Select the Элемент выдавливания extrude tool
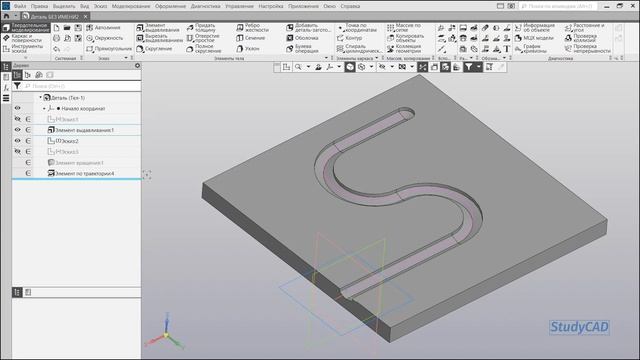Image resolution: width=640 pixels, height=360 pixels. 158,27
